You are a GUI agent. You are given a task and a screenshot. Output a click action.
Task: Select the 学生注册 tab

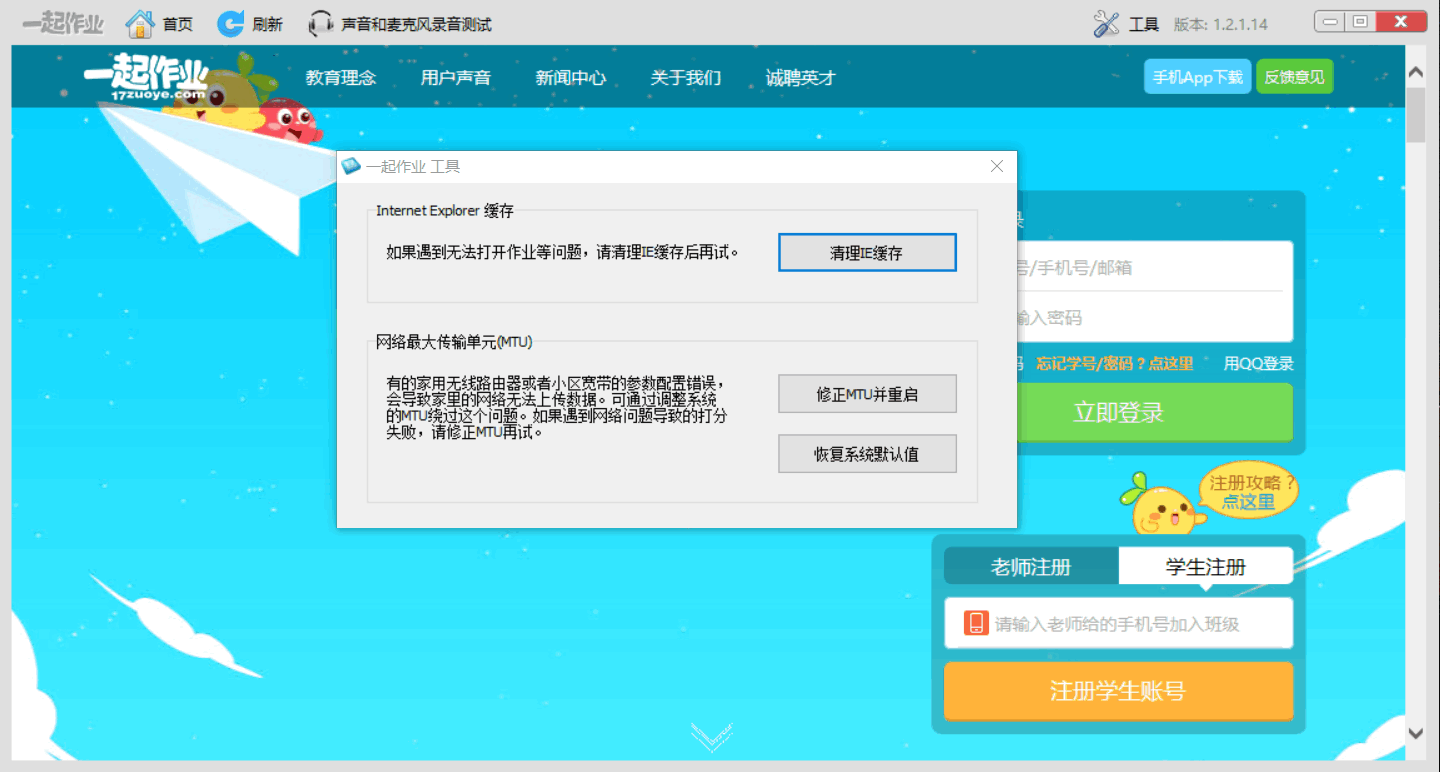click(x=1206, y=567)
